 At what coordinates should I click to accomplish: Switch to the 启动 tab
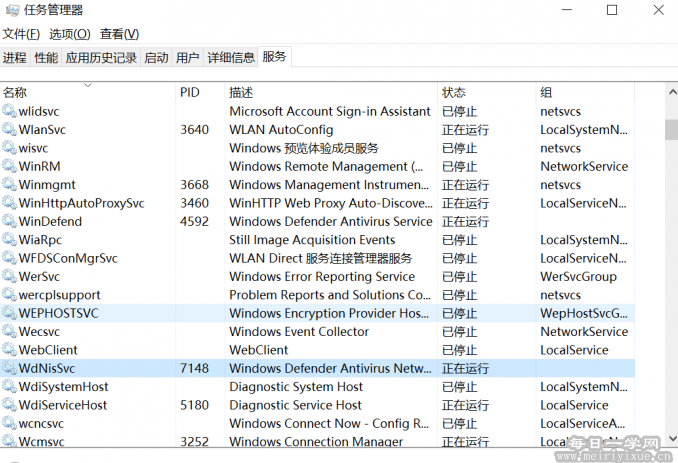click(x=156, y=57)
